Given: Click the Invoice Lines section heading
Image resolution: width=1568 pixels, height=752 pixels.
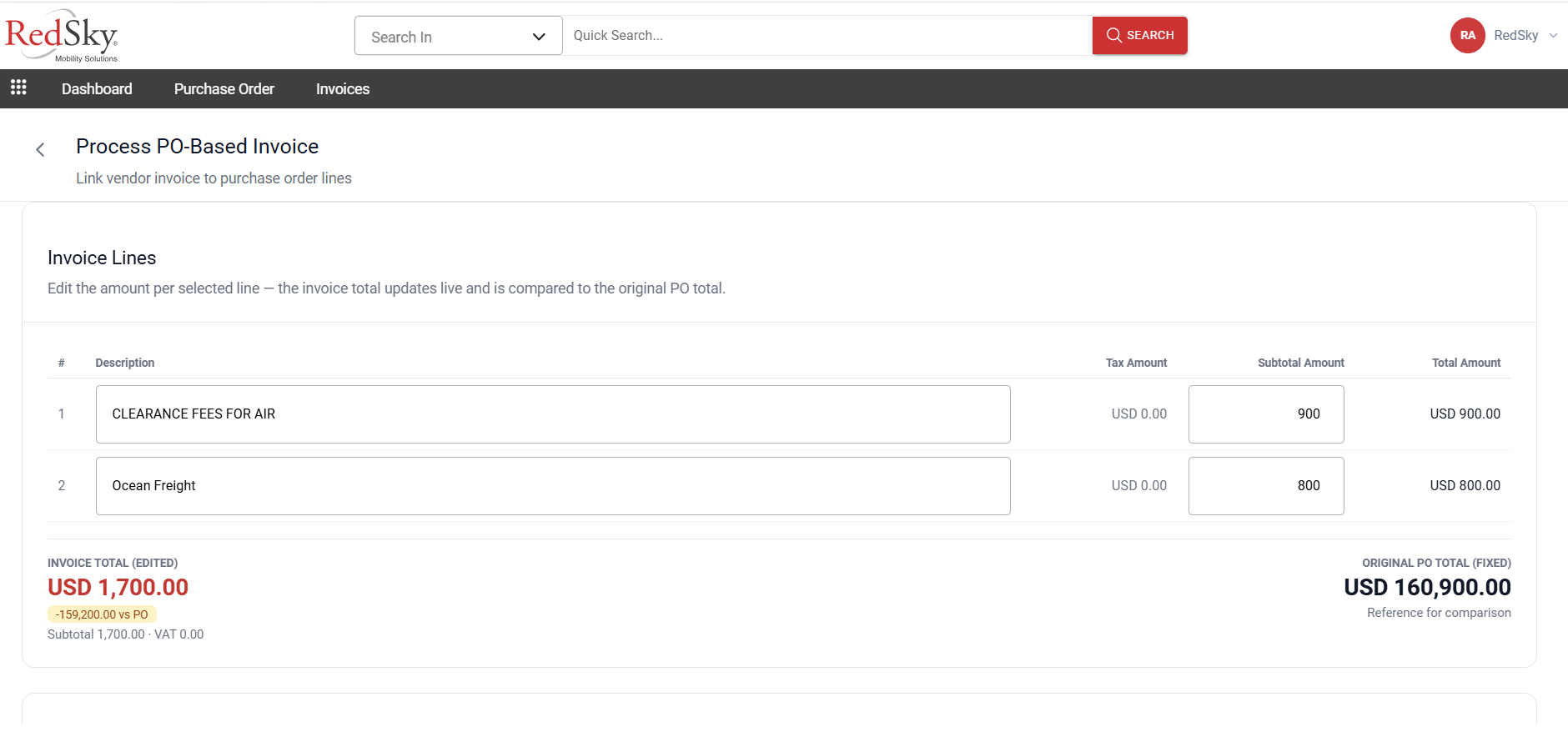Looking at the screenshot, I should coord(102,258).
